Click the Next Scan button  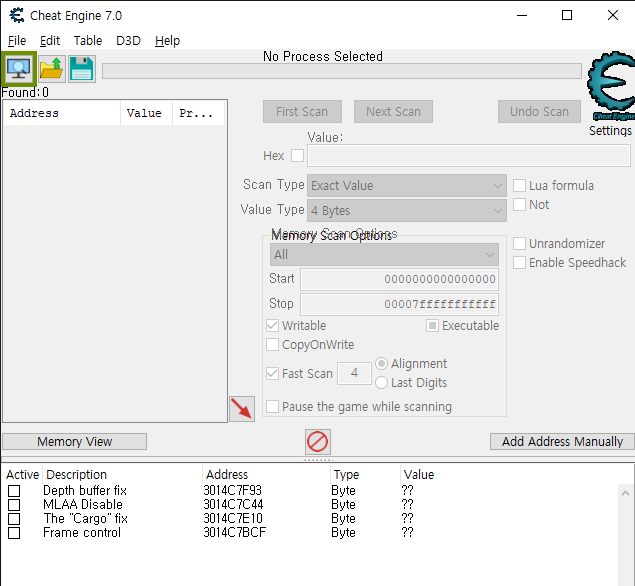393,111
